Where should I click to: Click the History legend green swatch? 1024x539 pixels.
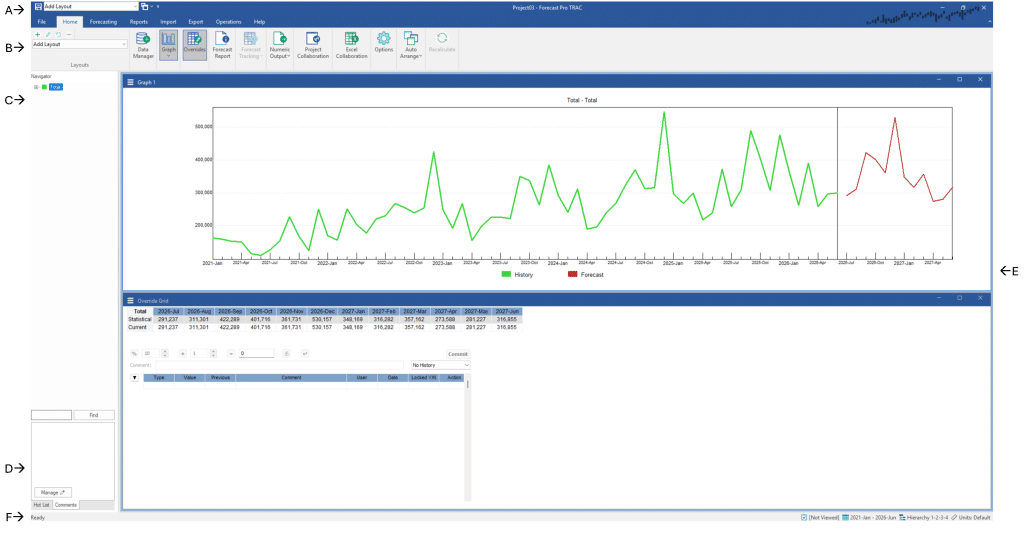(506, 274)
